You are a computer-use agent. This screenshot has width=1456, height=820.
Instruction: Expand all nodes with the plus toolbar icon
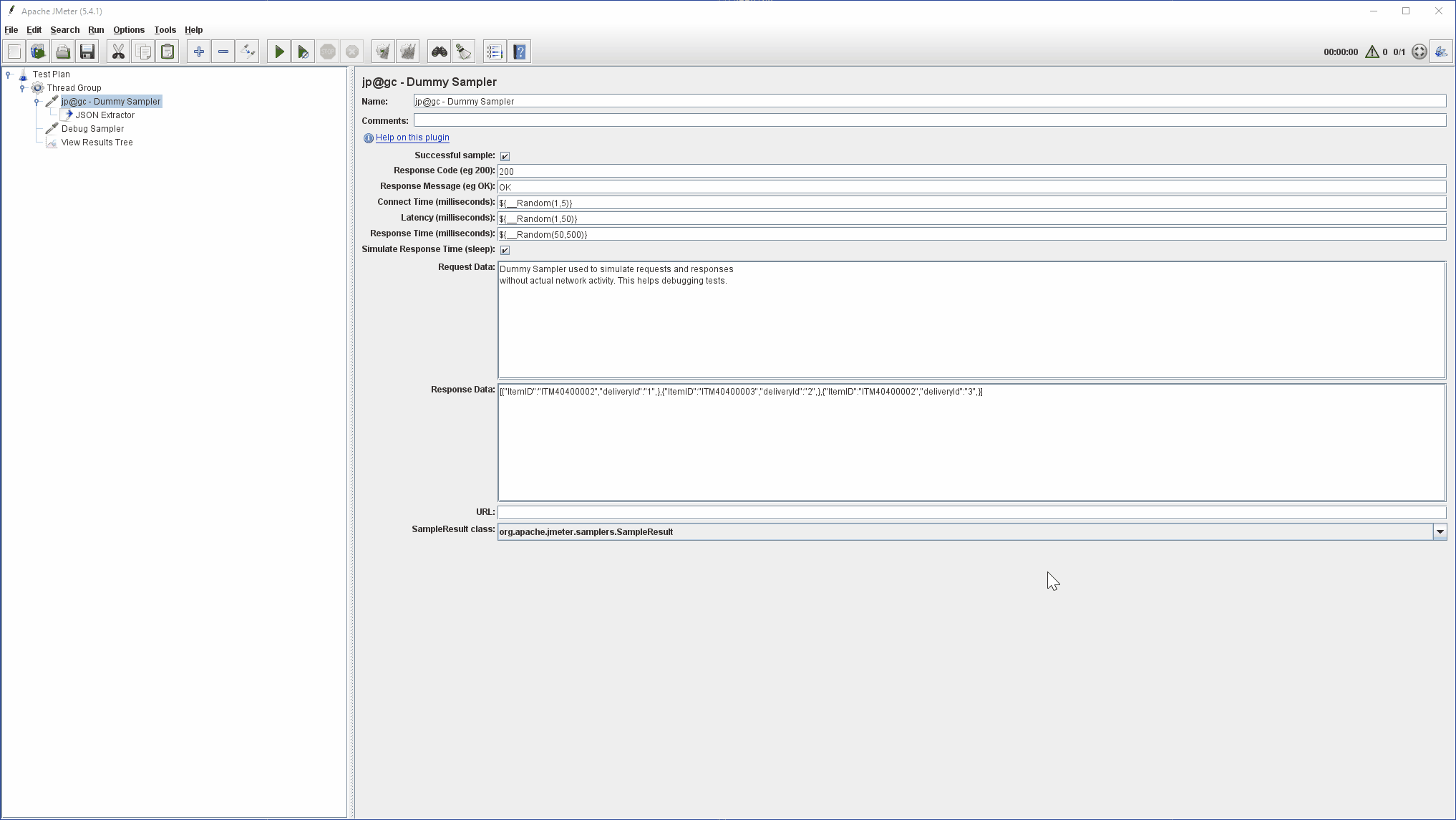point(198,51)
